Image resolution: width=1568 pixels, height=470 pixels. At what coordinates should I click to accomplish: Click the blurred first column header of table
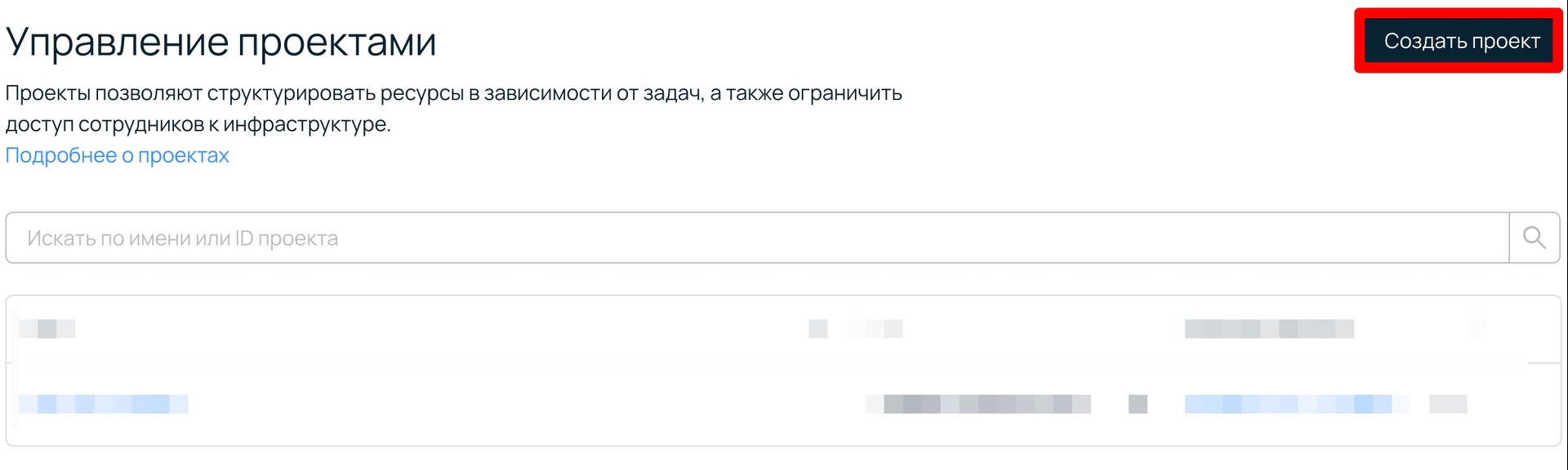47,329
